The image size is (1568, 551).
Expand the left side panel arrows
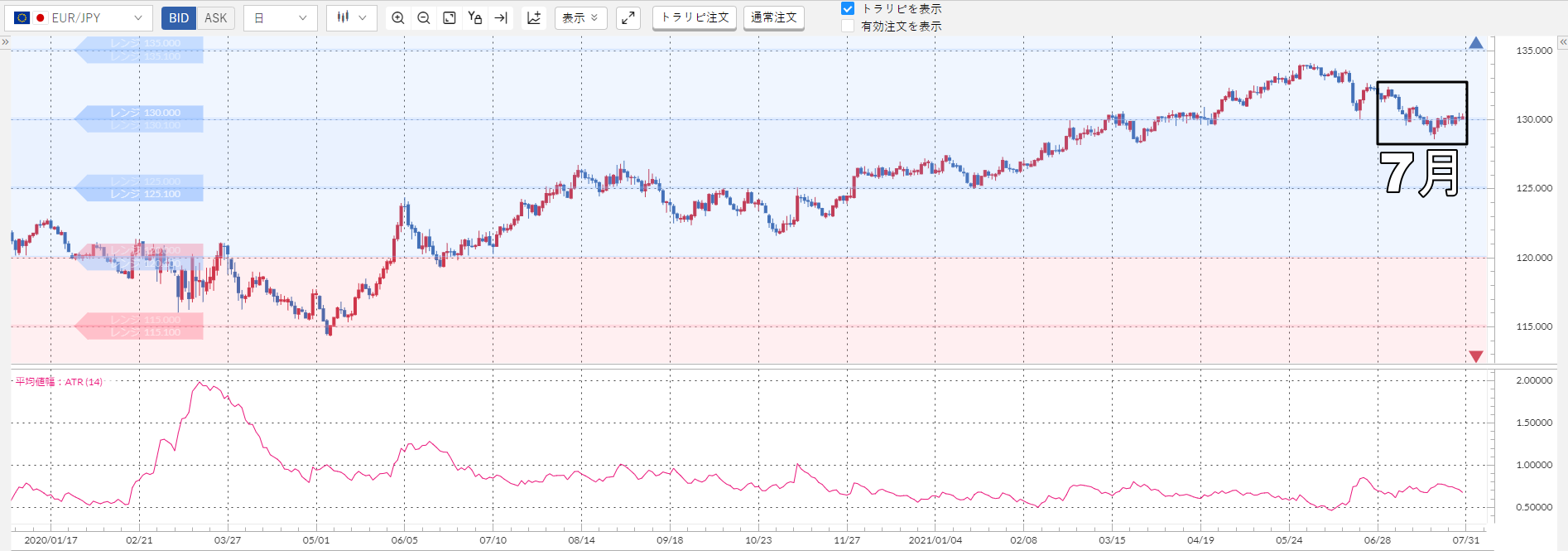[5, 41]
